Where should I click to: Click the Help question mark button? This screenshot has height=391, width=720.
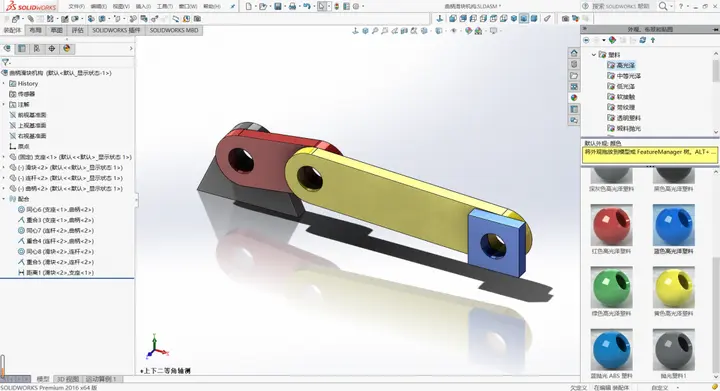coord(681,6)
